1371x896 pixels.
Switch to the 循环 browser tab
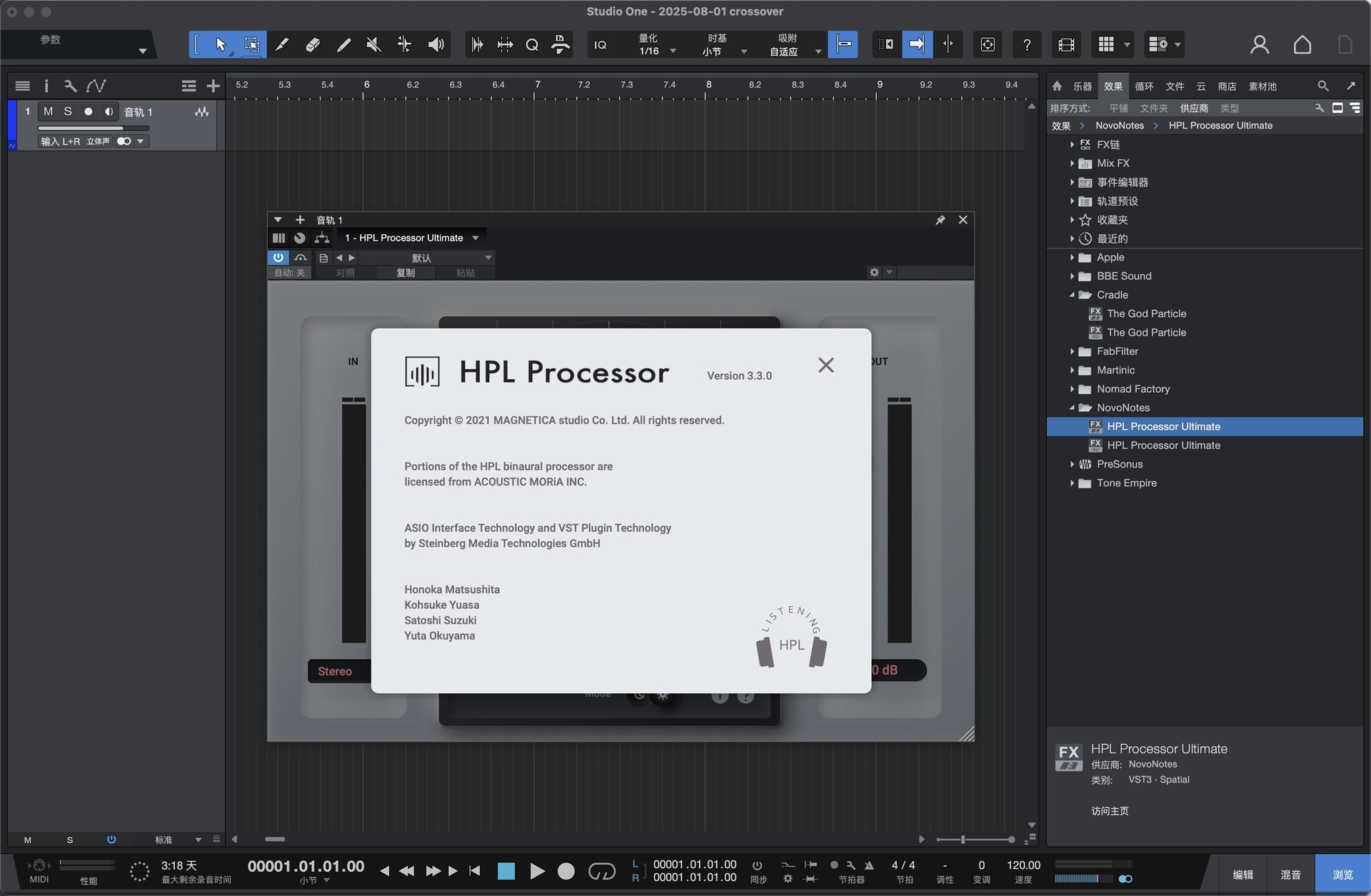point(1144,86)
